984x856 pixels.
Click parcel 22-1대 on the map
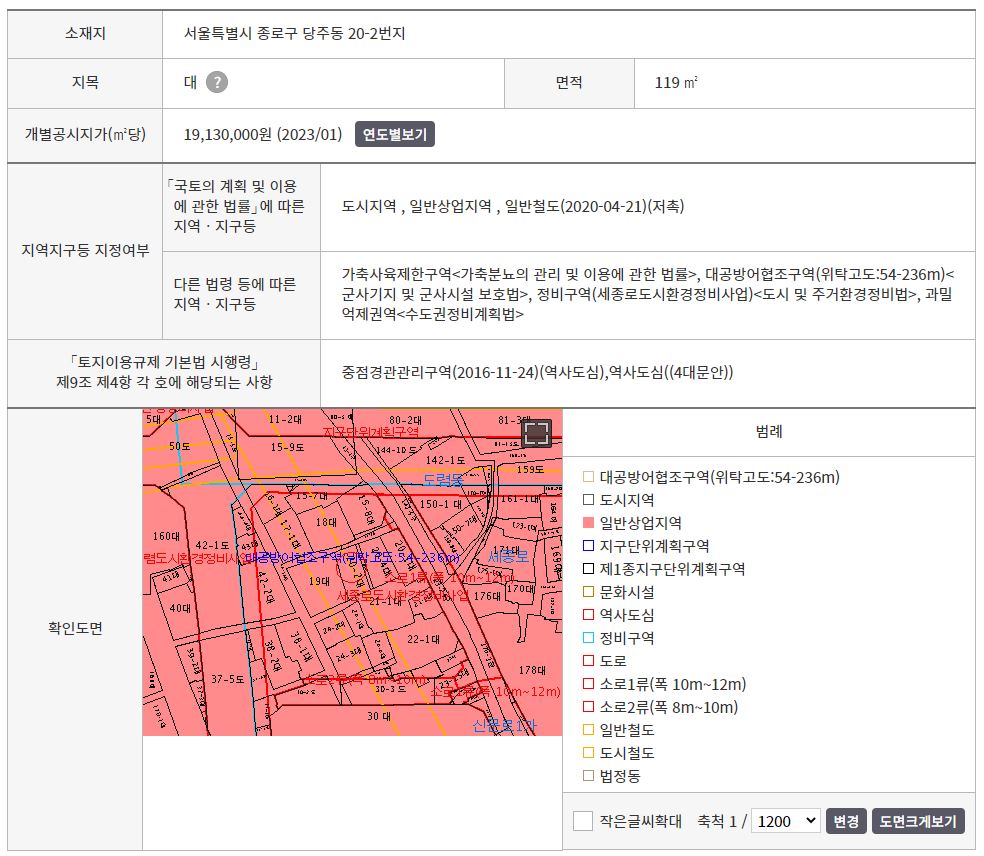tap(424, 639)
